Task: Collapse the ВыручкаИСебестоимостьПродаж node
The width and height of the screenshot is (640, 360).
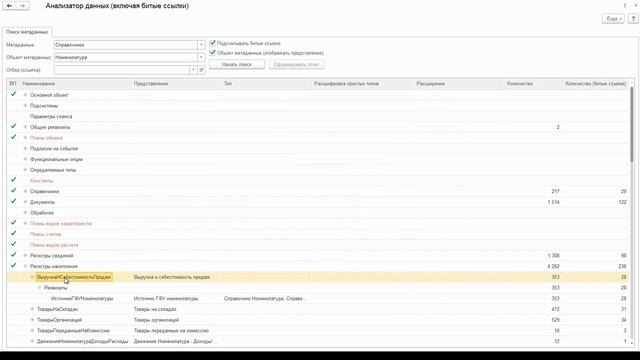Action: click(32, 277)
